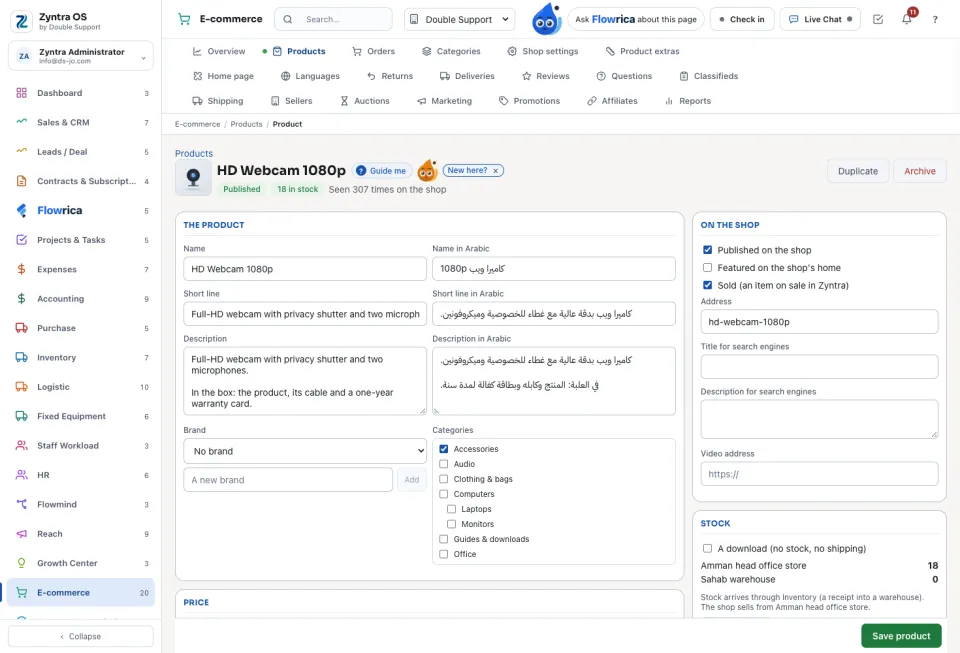Close the 'New here?' hint
The height and width of the screenshot is (653, 960).
(x=495, y=171)
